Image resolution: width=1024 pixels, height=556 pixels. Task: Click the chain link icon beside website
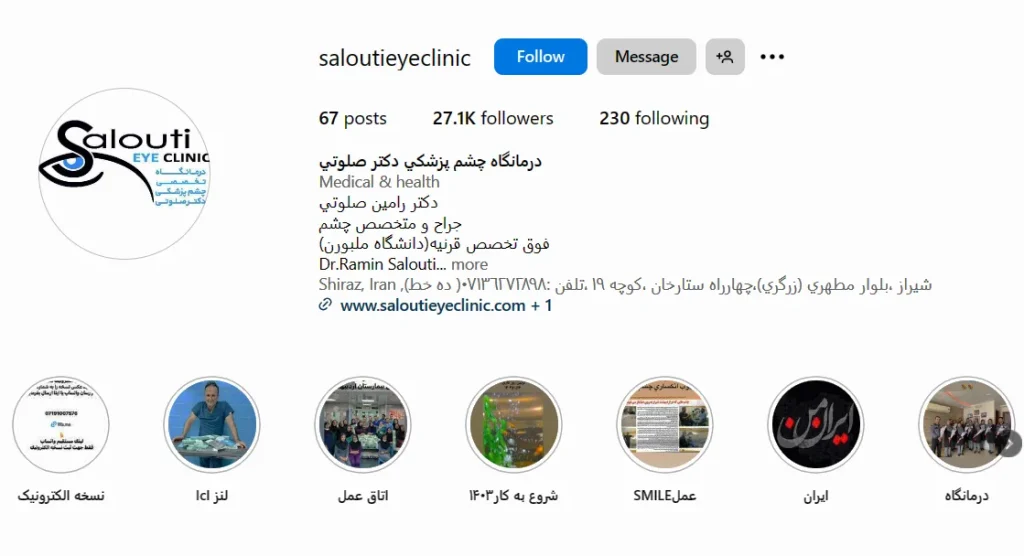325,304
